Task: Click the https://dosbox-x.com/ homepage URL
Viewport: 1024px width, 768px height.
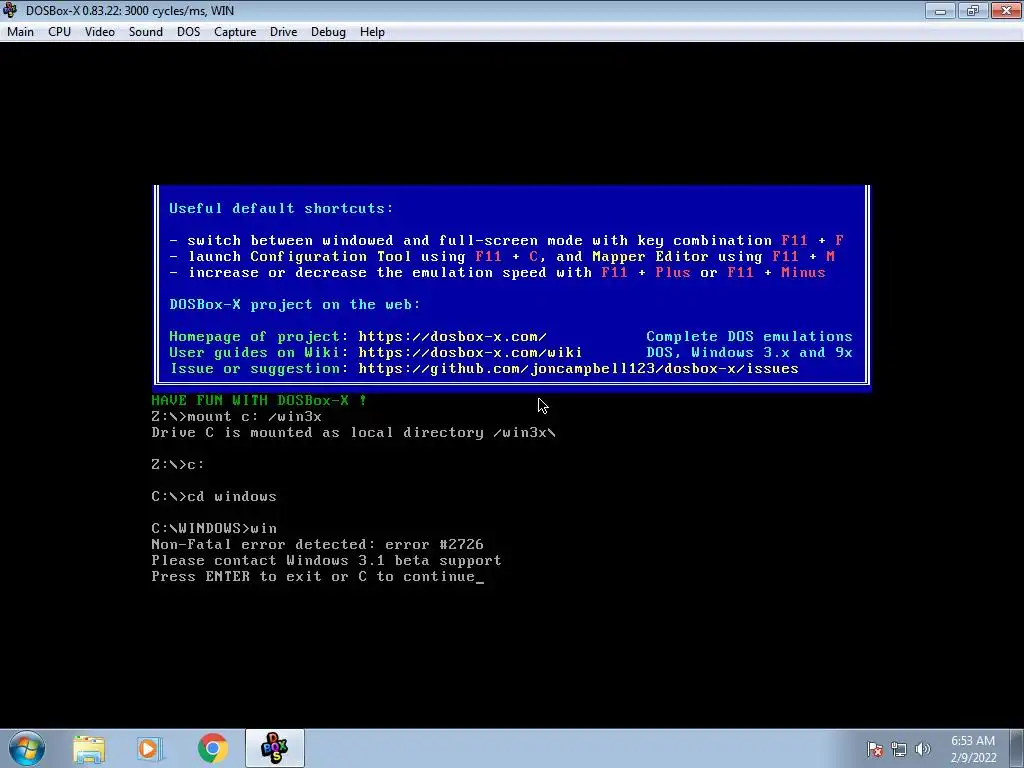Action: [452, 336]
